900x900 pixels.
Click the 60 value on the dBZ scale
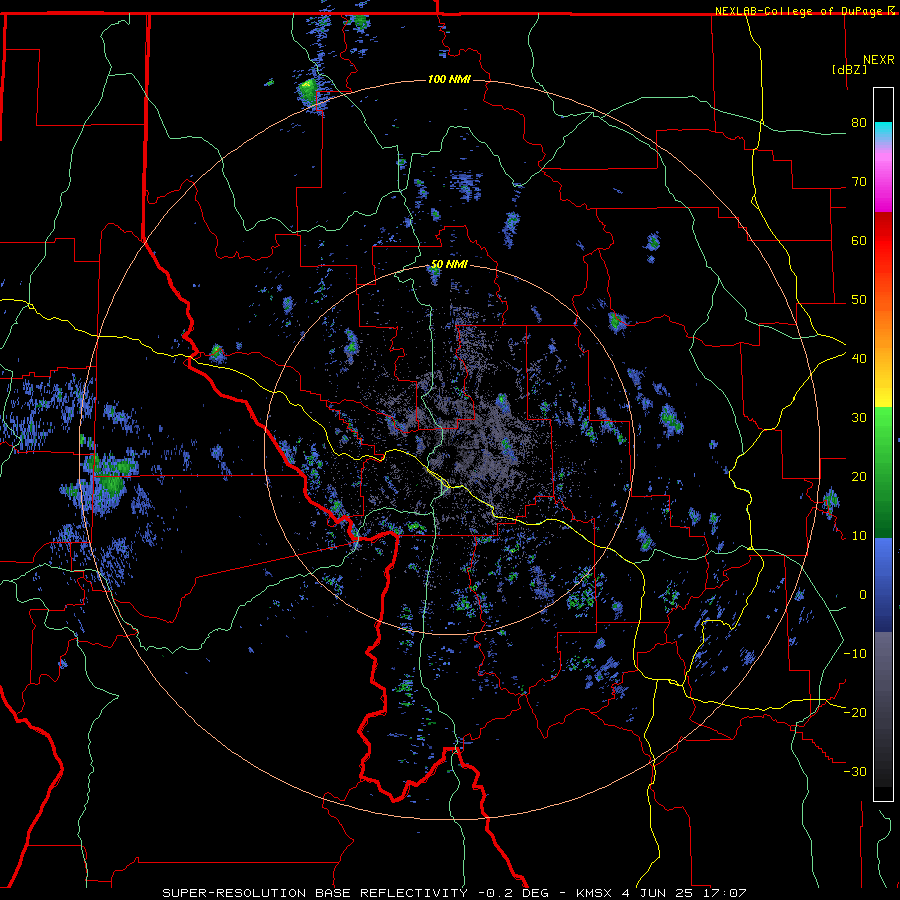point(859,240)
